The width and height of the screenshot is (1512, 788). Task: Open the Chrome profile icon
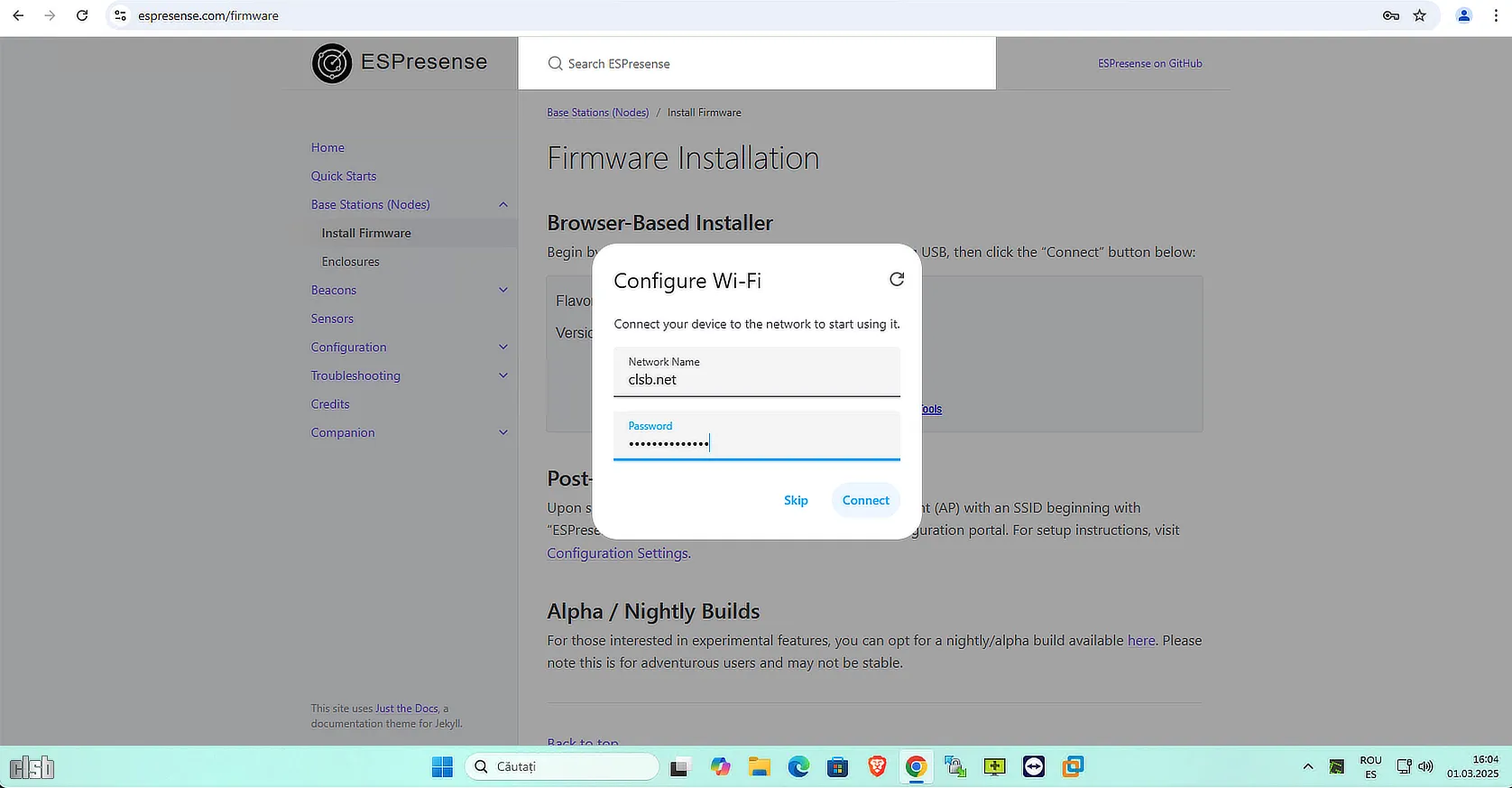pos(1464,15)
